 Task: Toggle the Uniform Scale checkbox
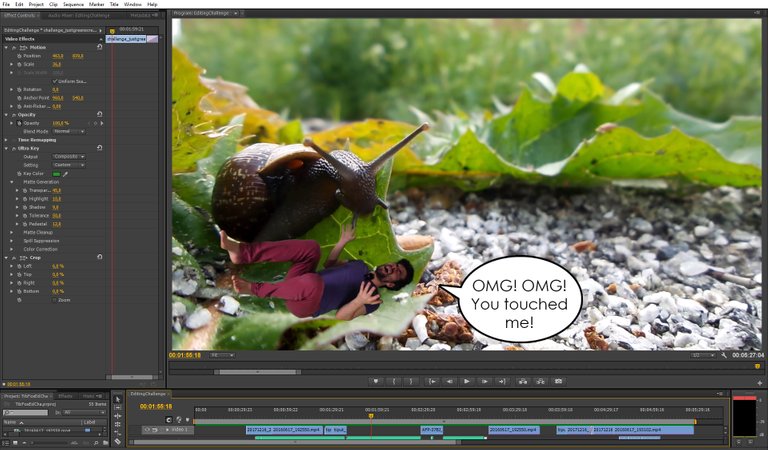coord(55,81)
